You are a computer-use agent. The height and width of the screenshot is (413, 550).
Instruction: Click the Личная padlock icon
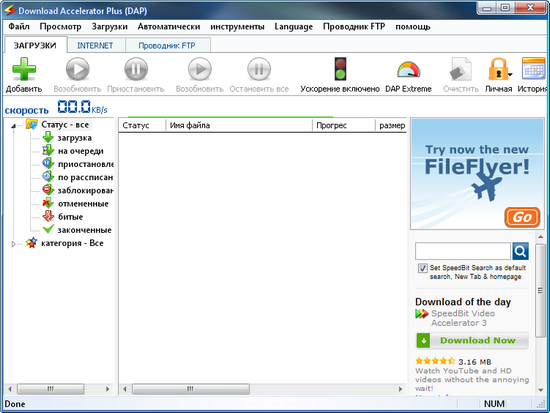click(498, 69)
